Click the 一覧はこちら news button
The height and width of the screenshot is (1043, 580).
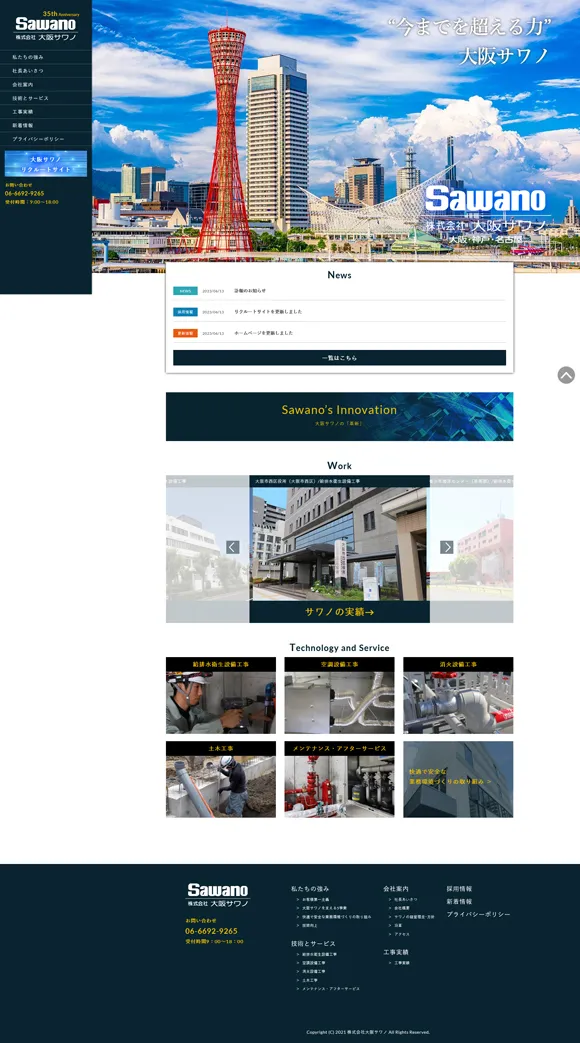coord(339,358)
